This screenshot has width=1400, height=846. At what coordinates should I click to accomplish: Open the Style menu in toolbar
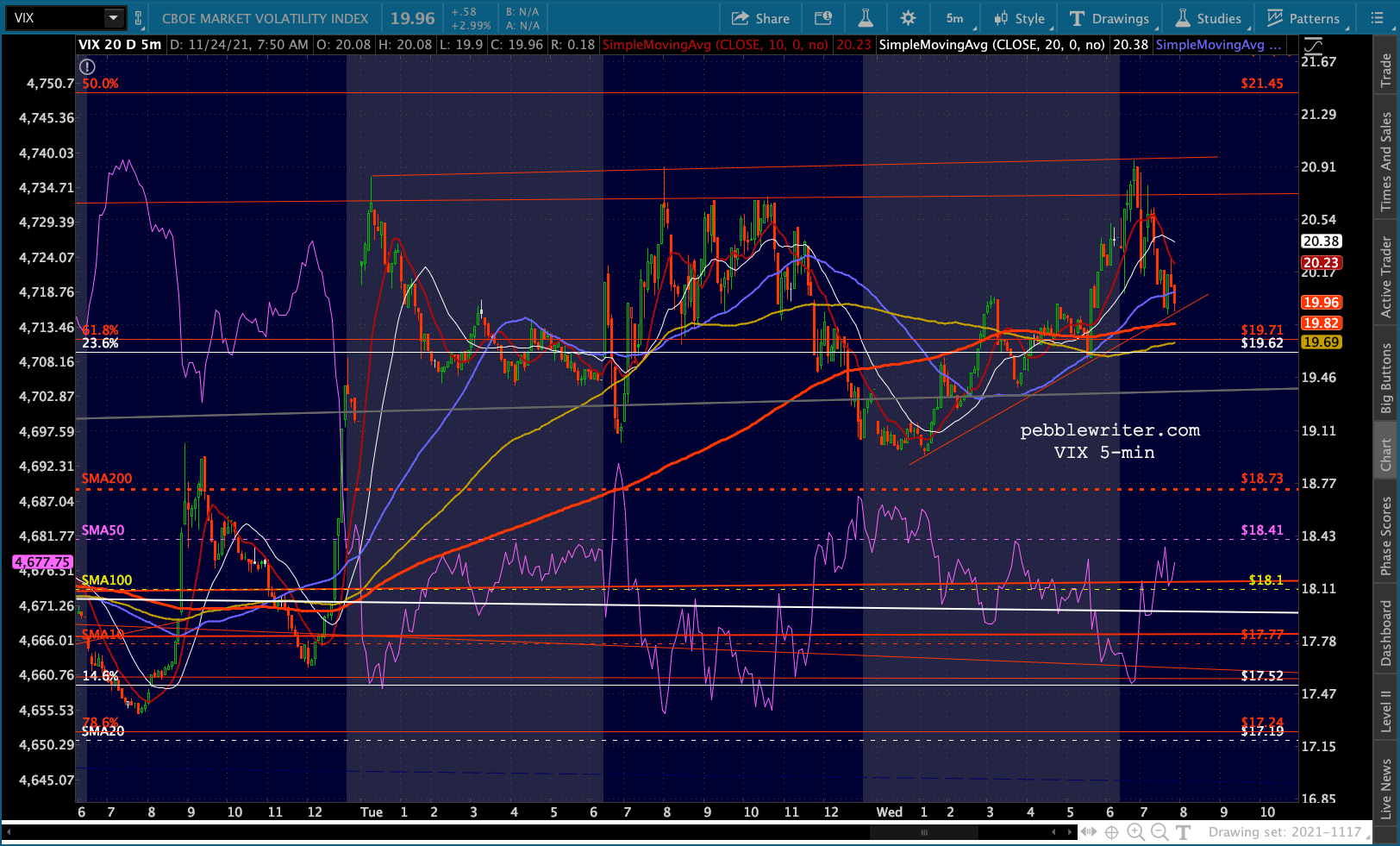click(1019, 18)
